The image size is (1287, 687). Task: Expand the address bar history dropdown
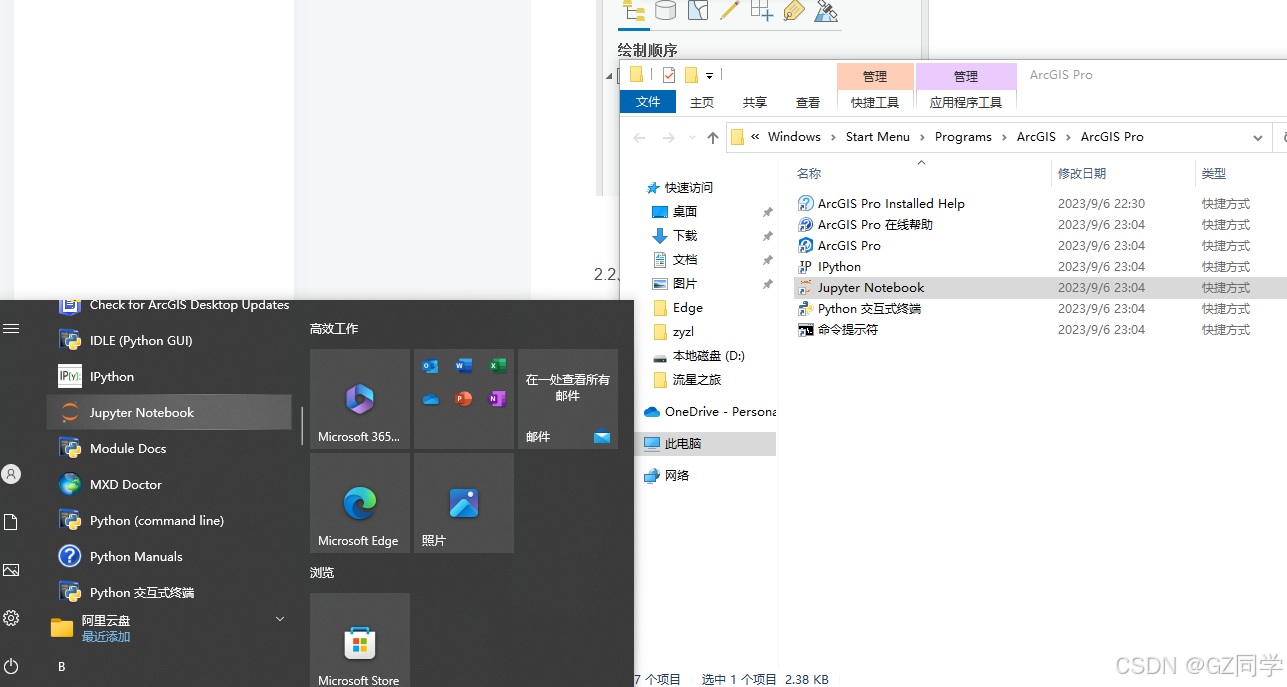(1258, 138)
